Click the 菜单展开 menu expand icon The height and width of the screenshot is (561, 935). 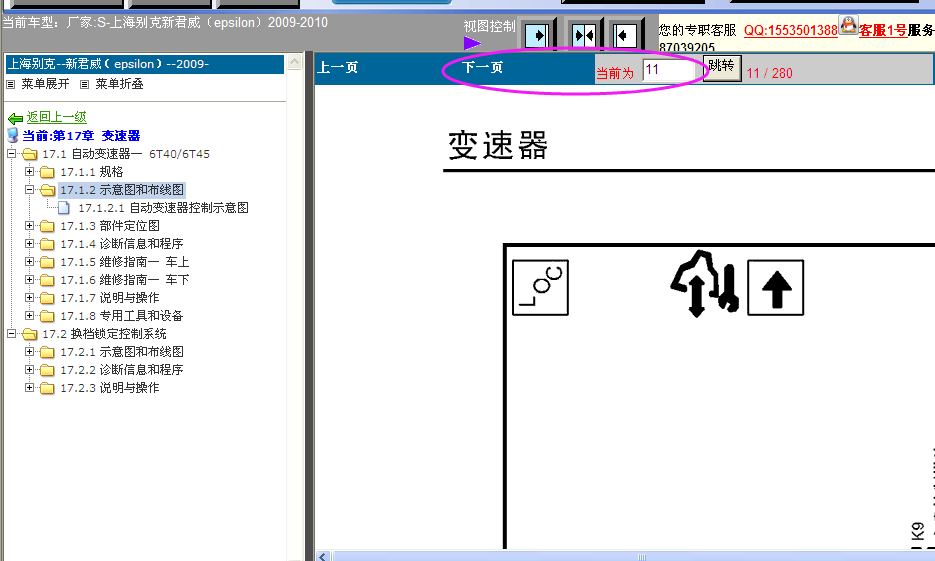tap(10, 85)
